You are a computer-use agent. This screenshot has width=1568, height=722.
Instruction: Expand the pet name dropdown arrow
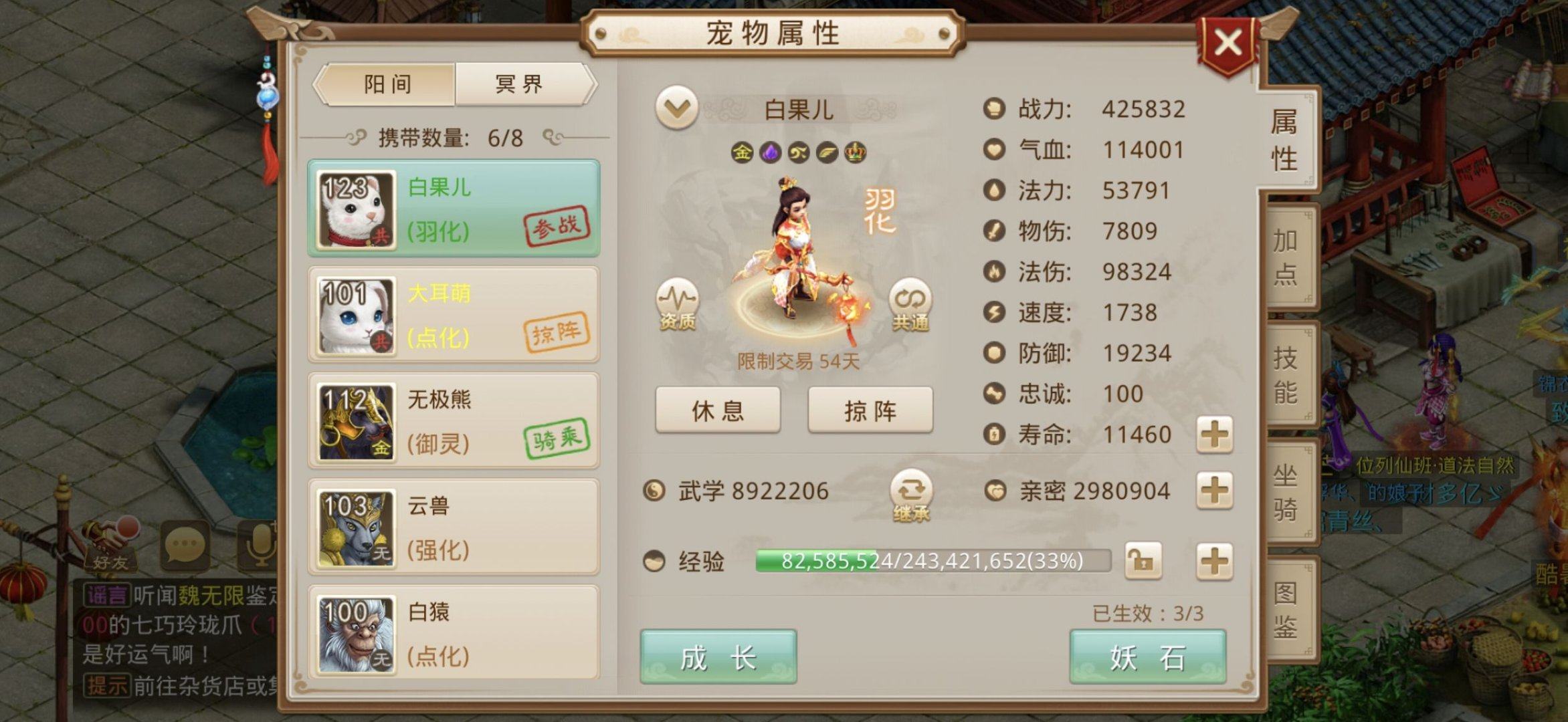coord(677,108)
